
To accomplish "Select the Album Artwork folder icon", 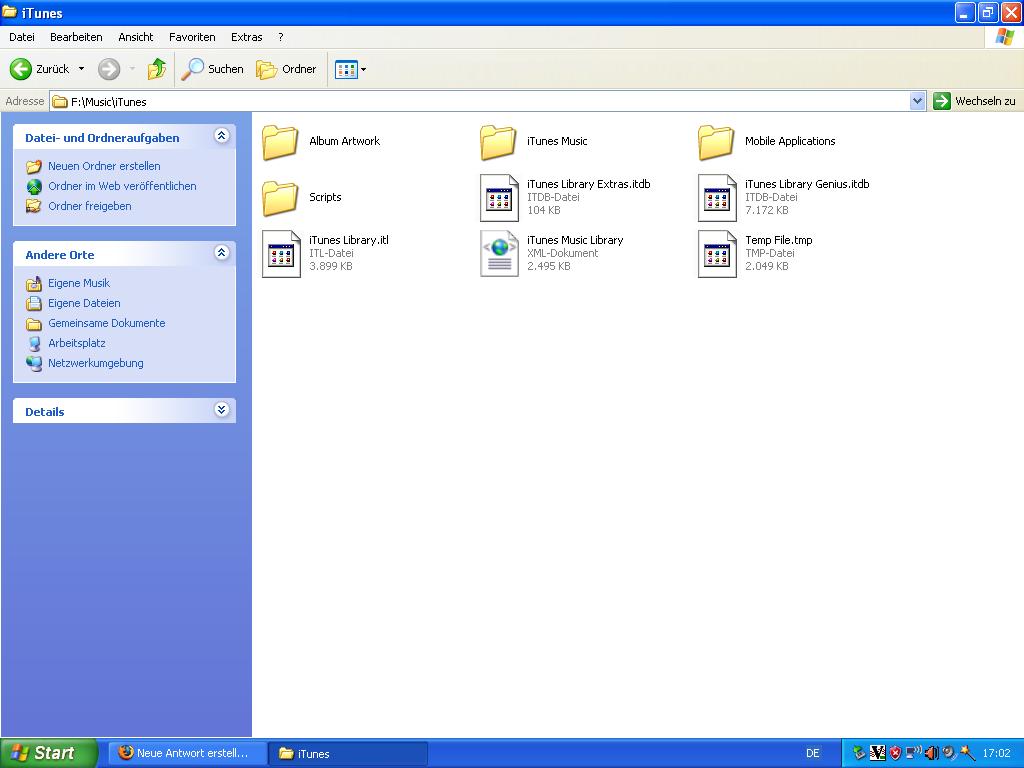I will point(280,142).
